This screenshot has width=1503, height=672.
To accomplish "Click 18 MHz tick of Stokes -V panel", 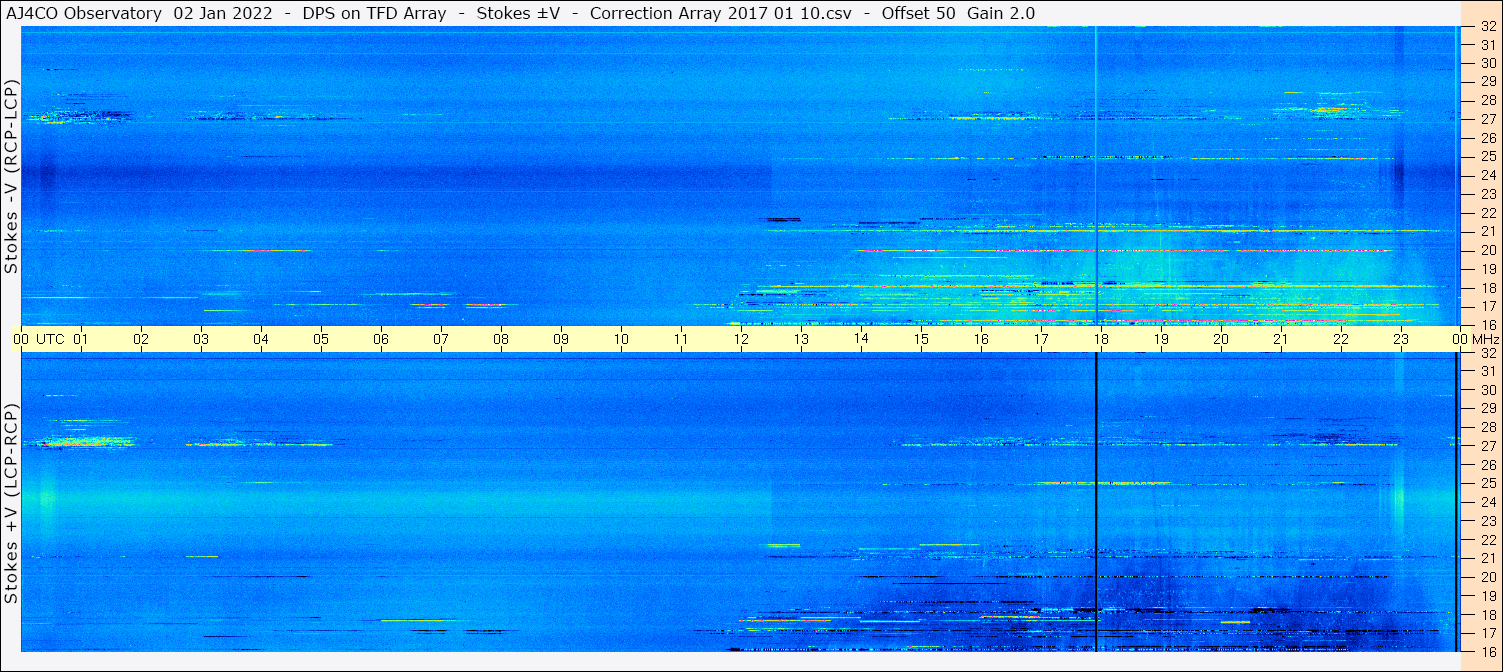I will pyautogui.click(x=1487, y=287).
